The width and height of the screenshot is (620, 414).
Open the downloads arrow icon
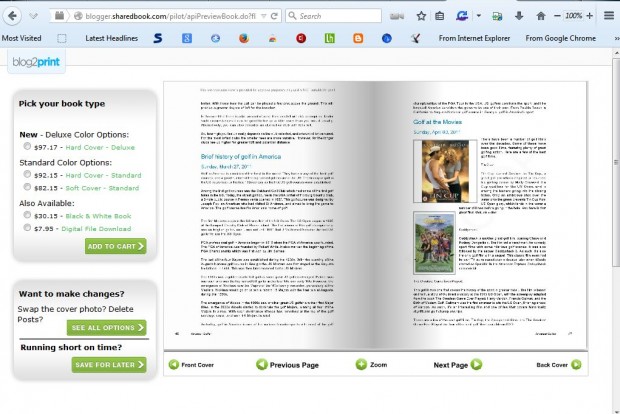[519, 16]
